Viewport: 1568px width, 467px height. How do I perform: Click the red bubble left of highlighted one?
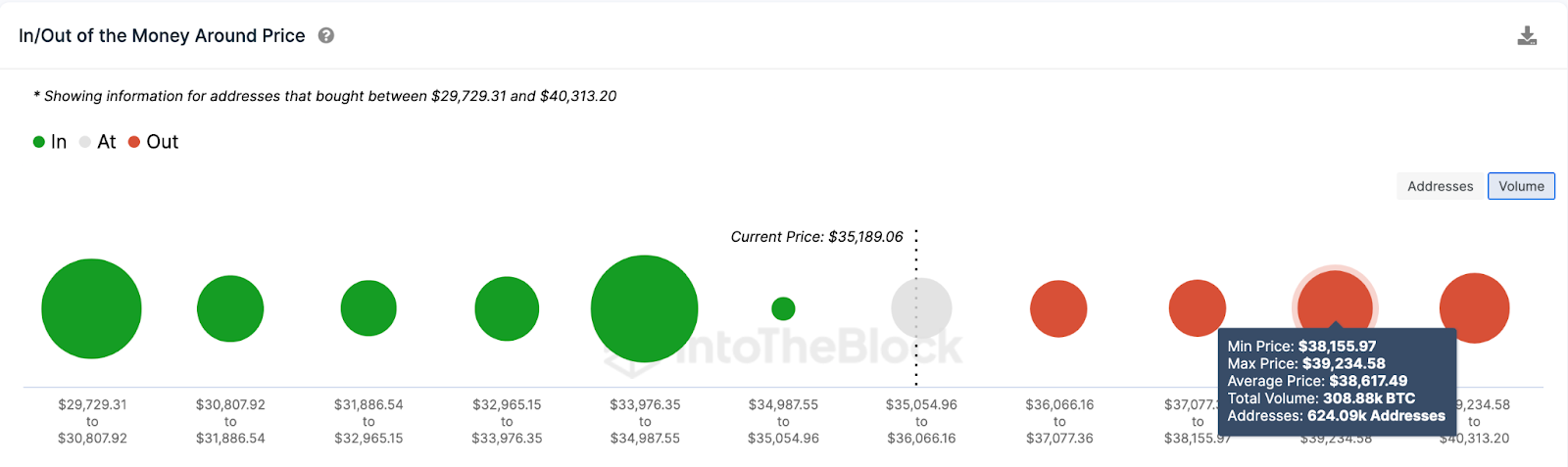[1197, 306]
